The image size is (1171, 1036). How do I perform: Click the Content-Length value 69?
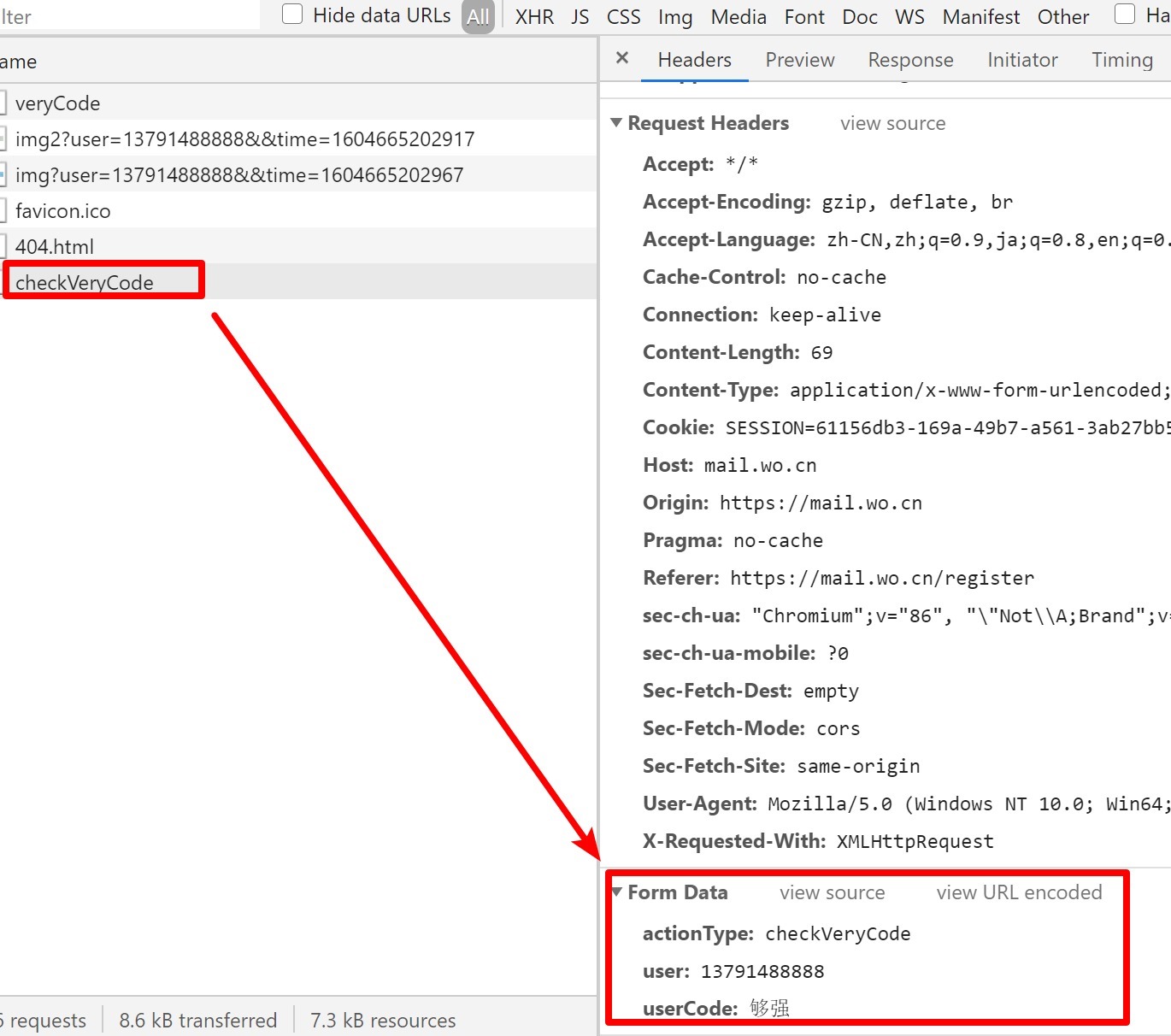coord(821,352)
